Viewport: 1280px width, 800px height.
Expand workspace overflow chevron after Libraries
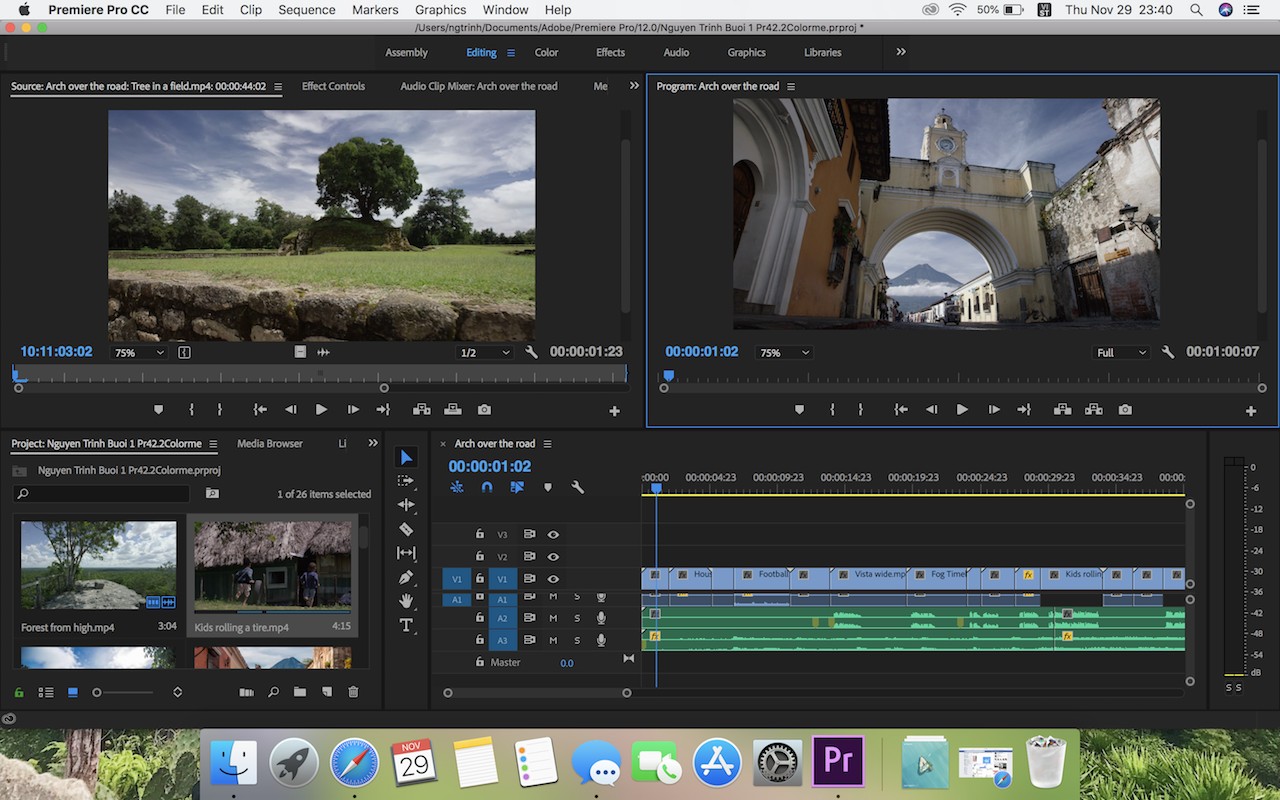(901, 52)
